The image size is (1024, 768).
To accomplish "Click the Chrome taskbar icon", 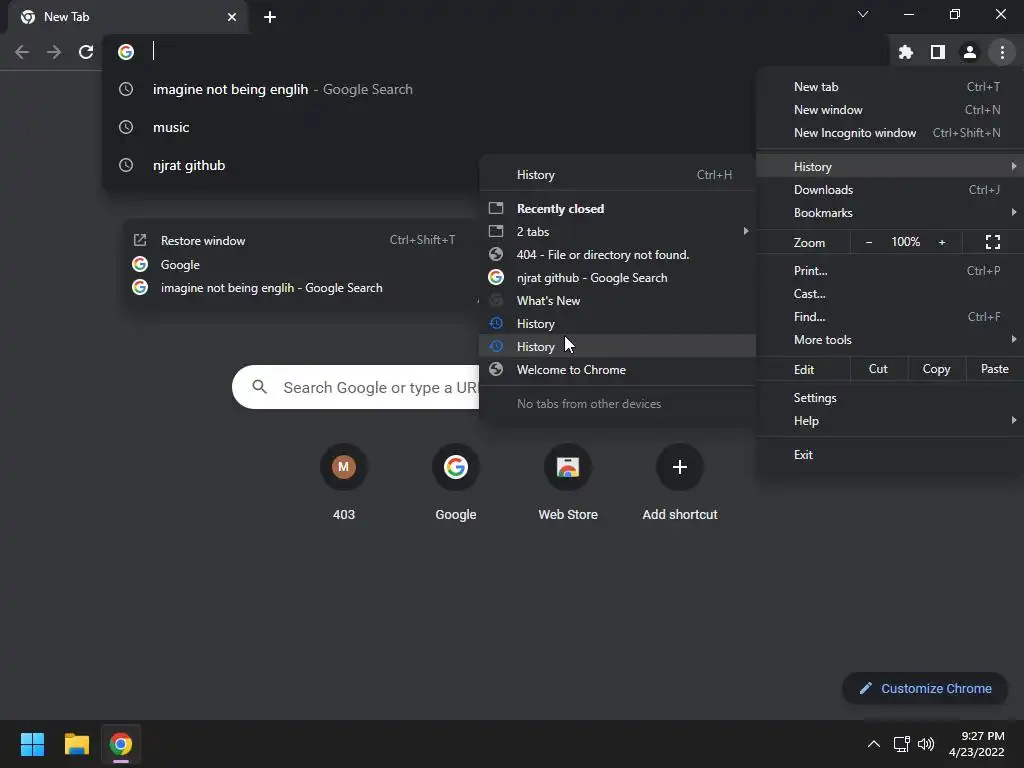I will [121, 744].
